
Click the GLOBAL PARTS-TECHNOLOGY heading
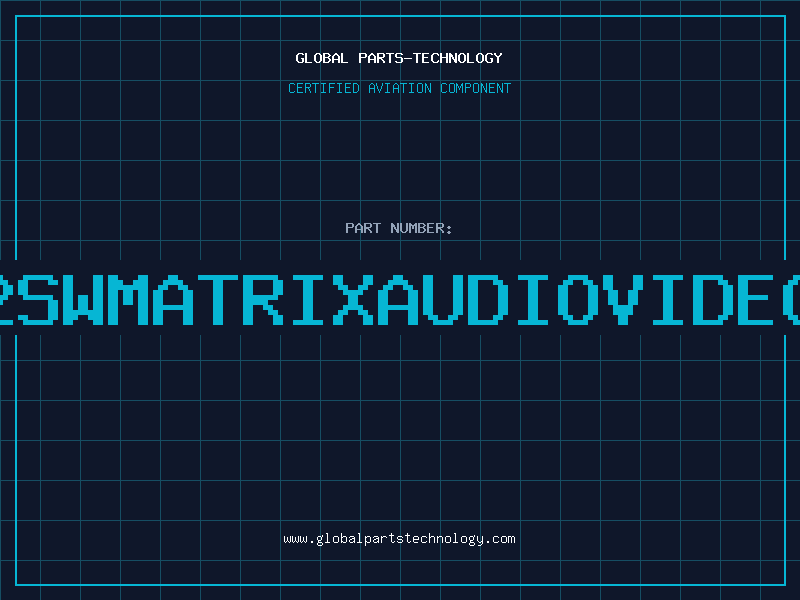click(x=399, y=58)
